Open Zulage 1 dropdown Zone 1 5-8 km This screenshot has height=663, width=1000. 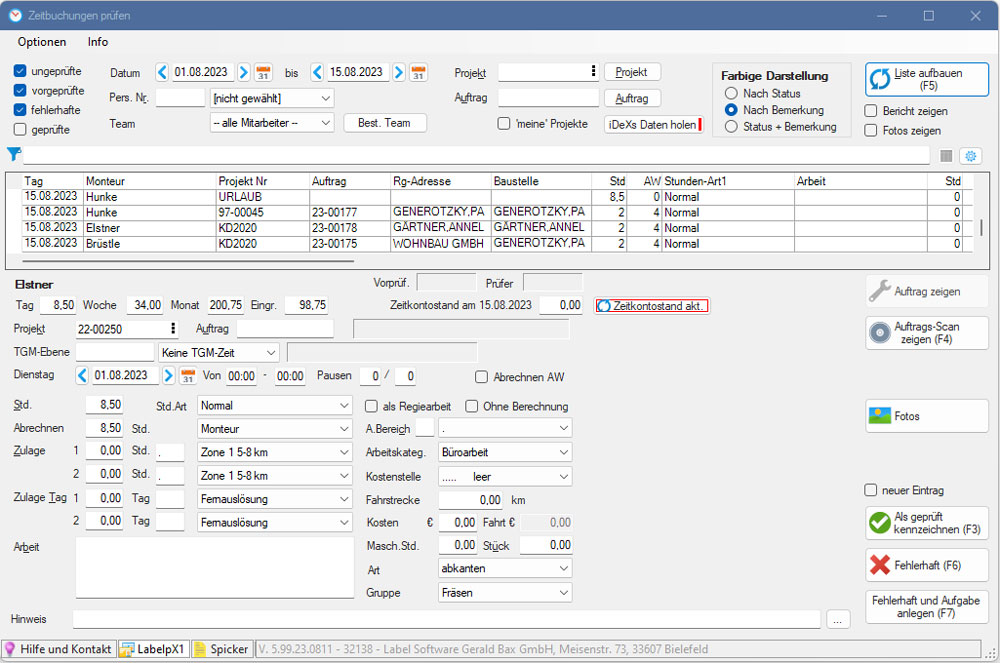click(274, 452)
